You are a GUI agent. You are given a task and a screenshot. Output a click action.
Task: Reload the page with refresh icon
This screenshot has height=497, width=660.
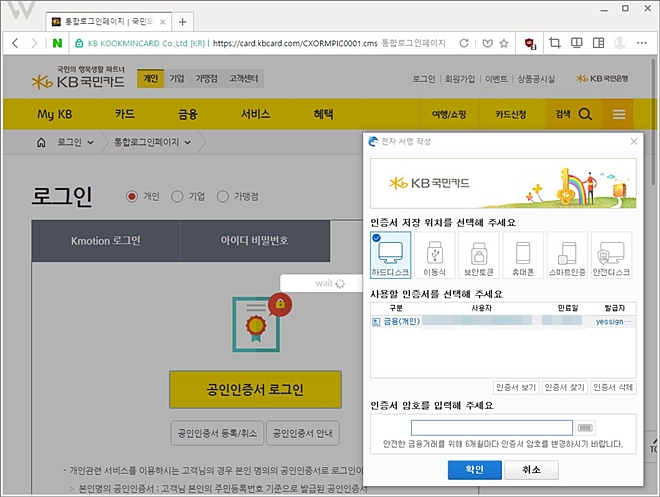tap(464, 43)
